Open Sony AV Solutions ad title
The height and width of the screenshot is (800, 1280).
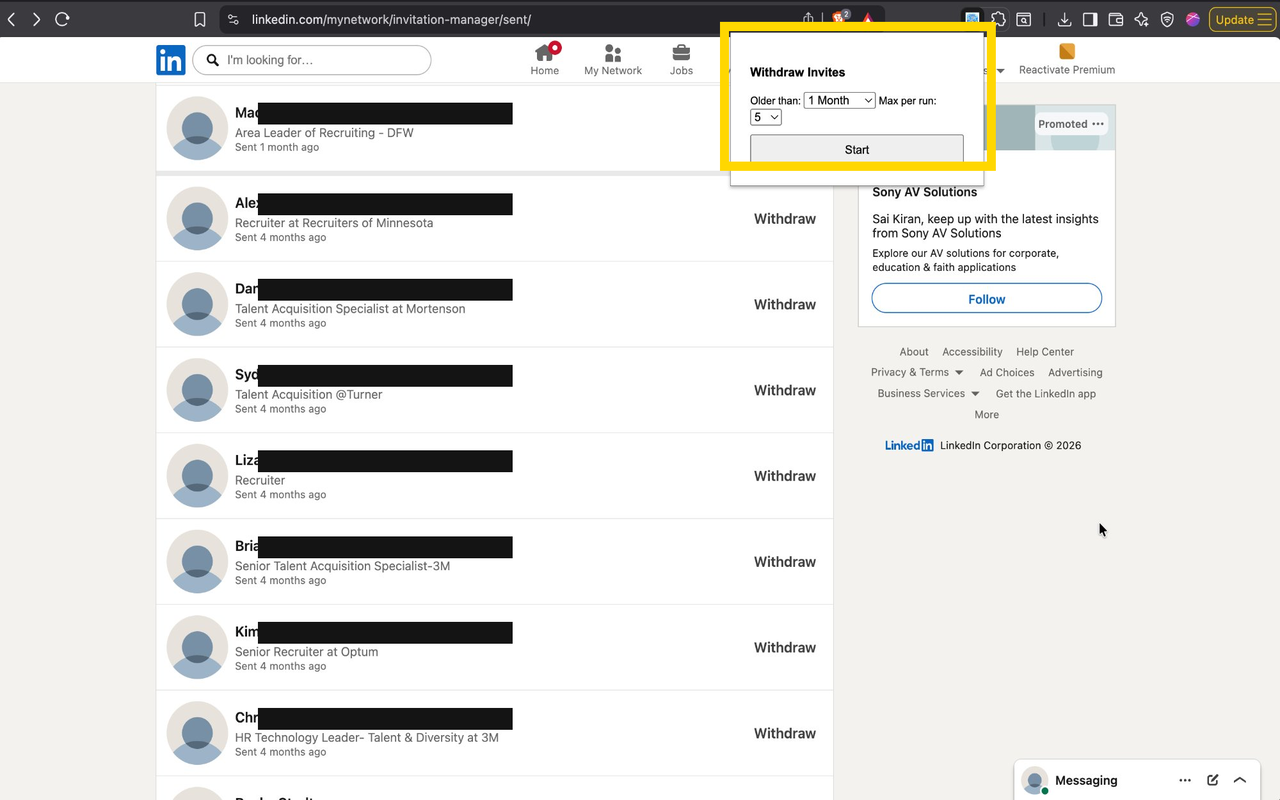point(925,192)
